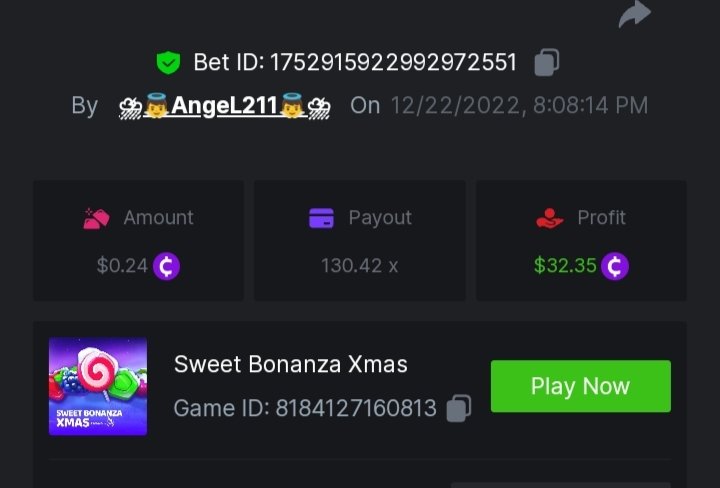Open the Sweet Bonanza Xmas thumbnail
This screenshot has width=720, height=488.
[98, 386]
